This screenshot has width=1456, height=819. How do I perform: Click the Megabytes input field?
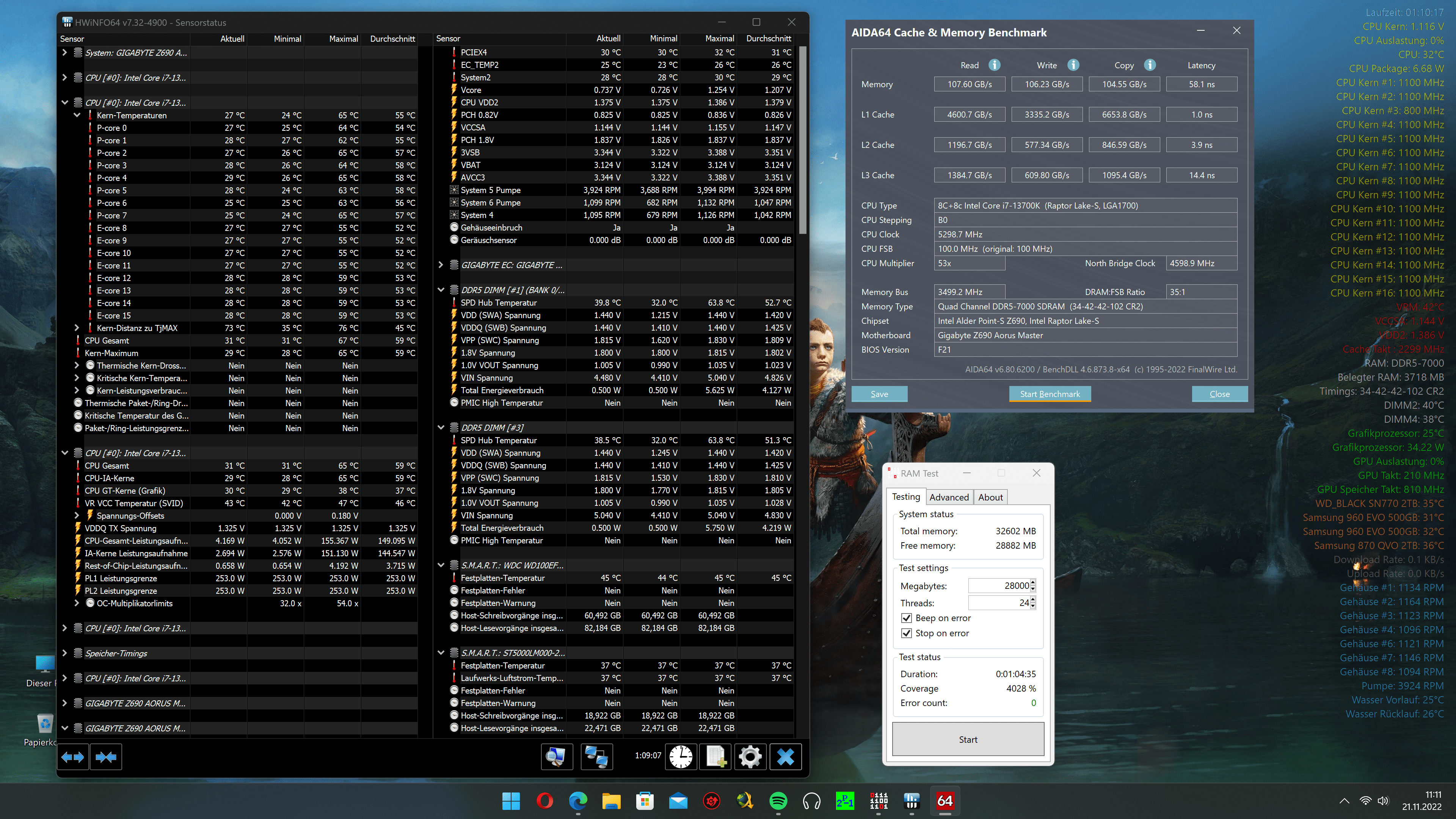click(999, 586)
